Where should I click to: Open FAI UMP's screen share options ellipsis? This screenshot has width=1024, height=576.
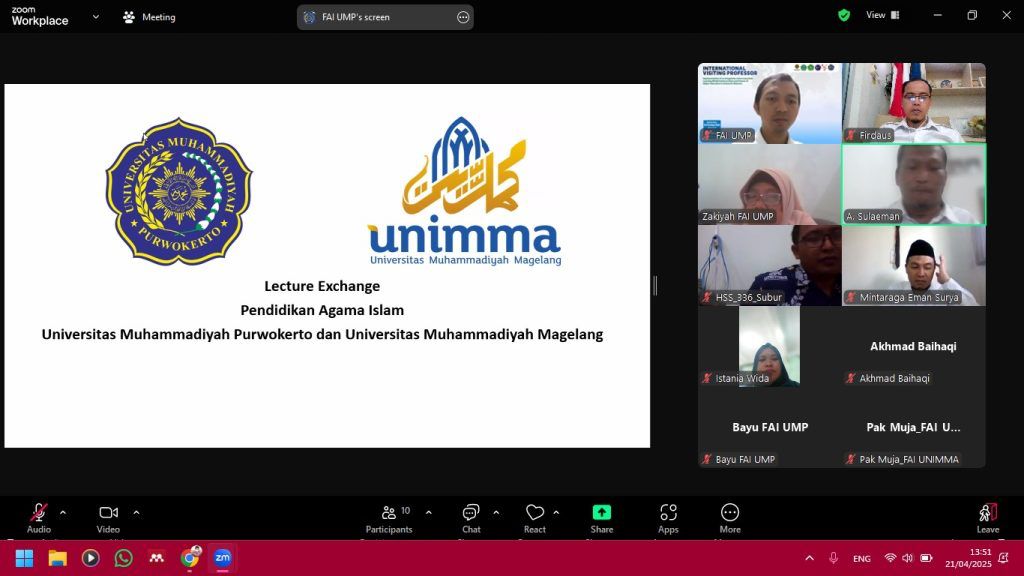pos(463,18)
